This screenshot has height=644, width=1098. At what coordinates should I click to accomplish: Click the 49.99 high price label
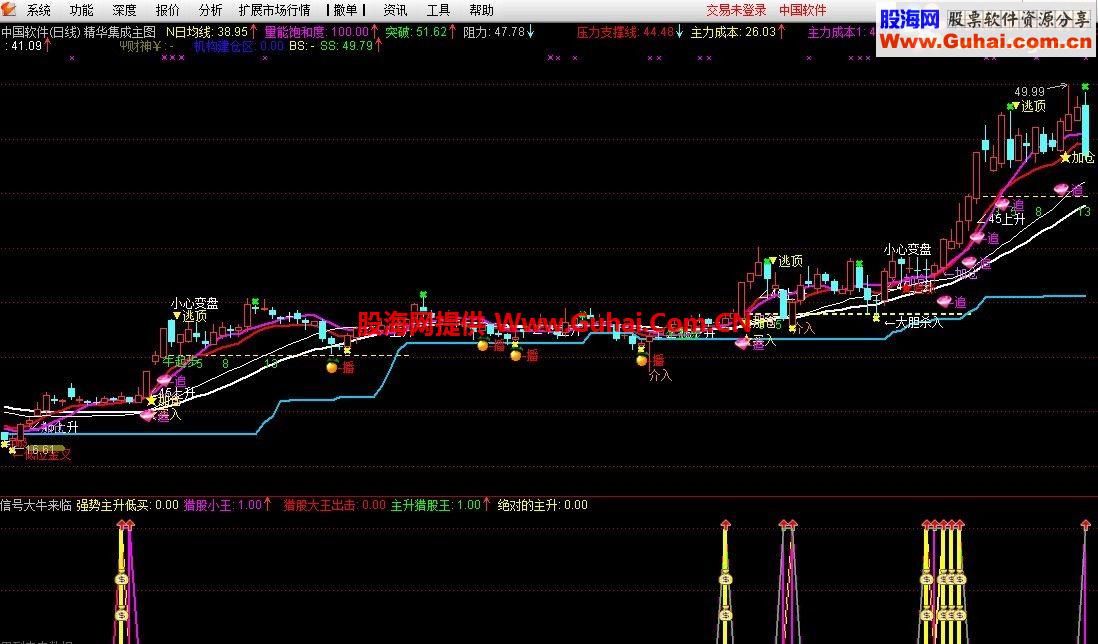1029,92
